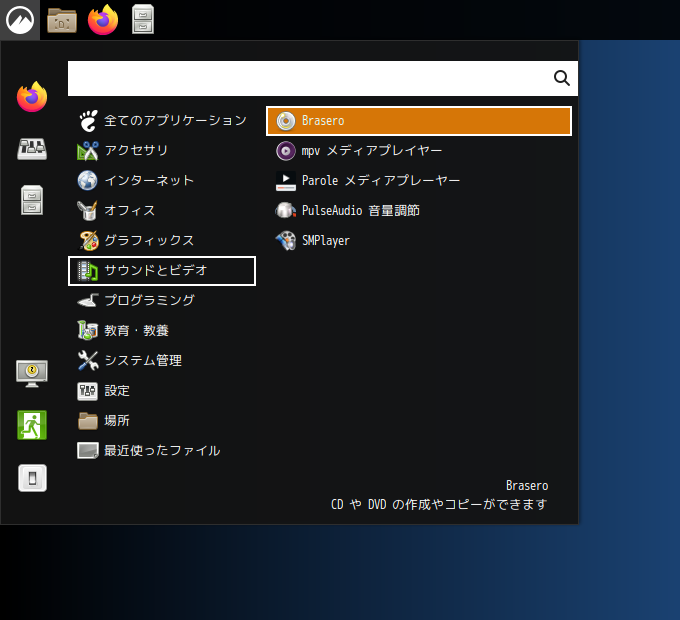
Task: Click the file cabinet icon in the top panel
Action: point(143,20)
